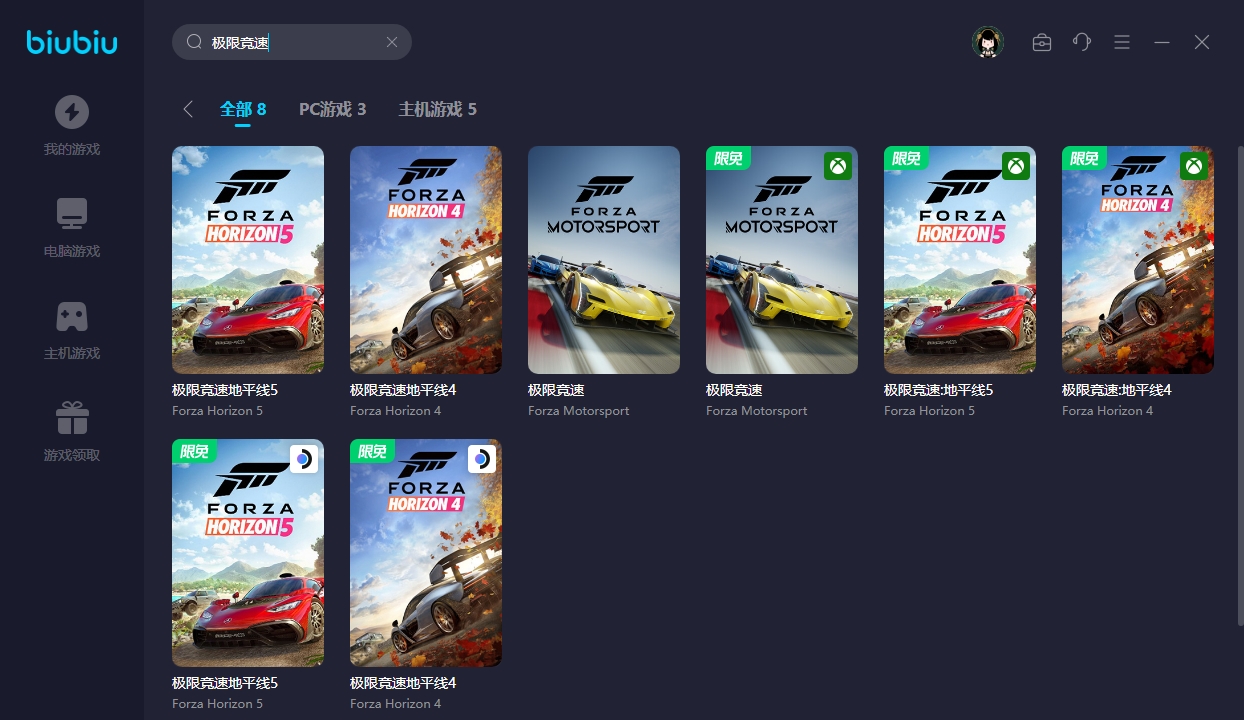1244x720 pixels.
Task: Open customer support headset icon
Action: (1082, 42)
